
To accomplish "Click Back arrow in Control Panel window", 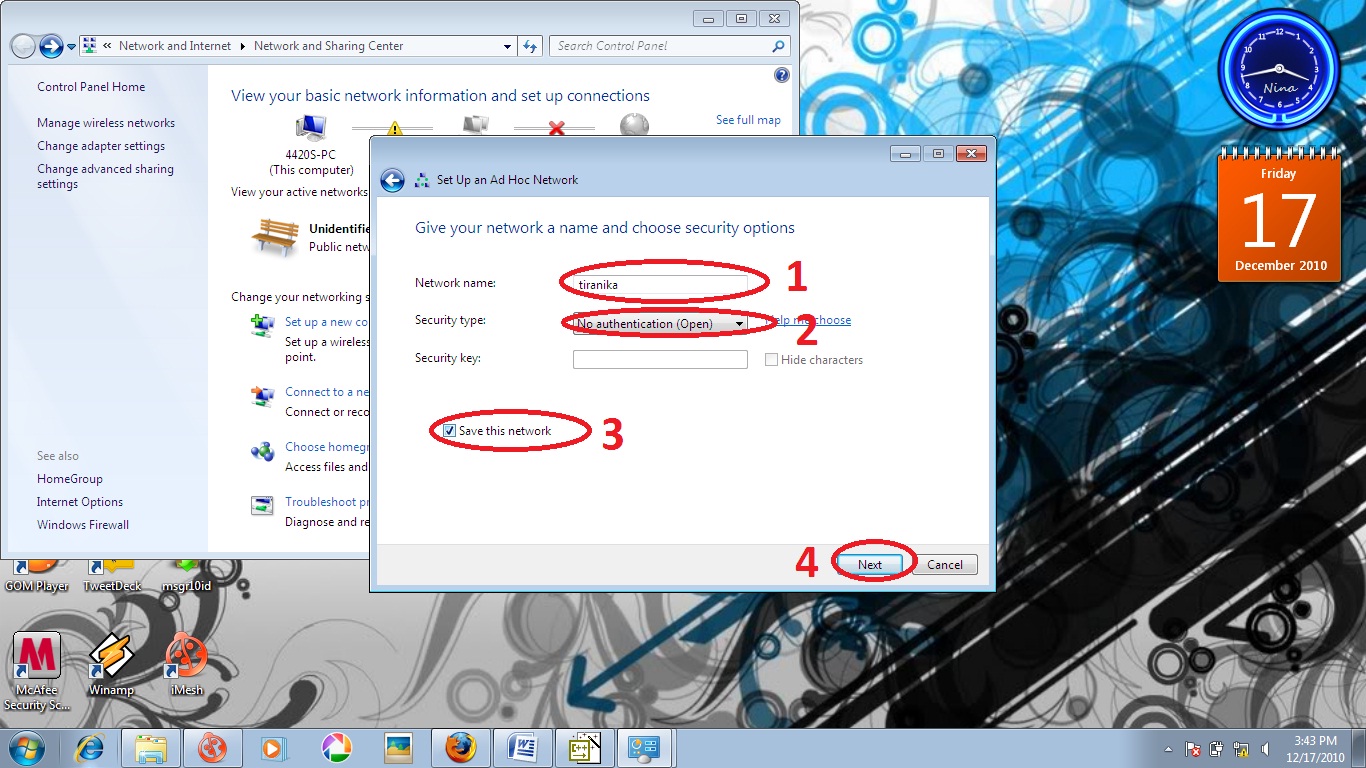I will [x=23, y=46].
